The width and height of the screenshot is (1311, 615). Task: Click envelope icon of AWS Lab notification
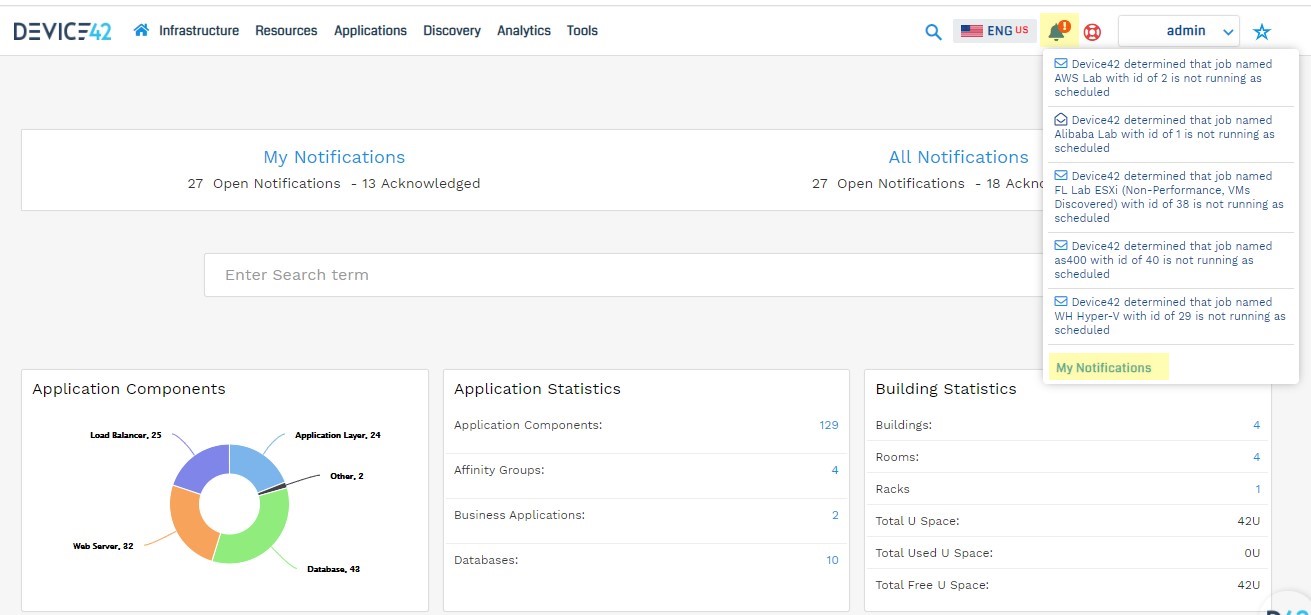point(1061,64)
